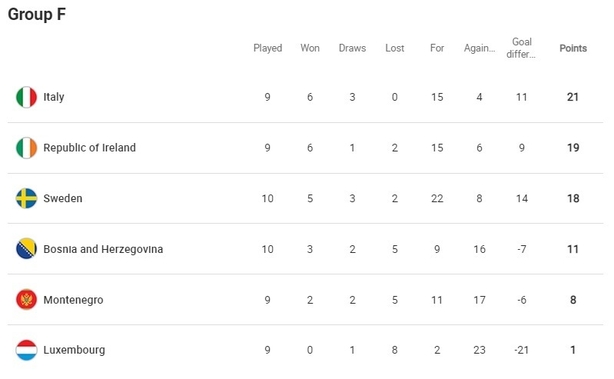Click the Draws column header
The height and width of the screenshot is (379, 614).
(352, 48)
